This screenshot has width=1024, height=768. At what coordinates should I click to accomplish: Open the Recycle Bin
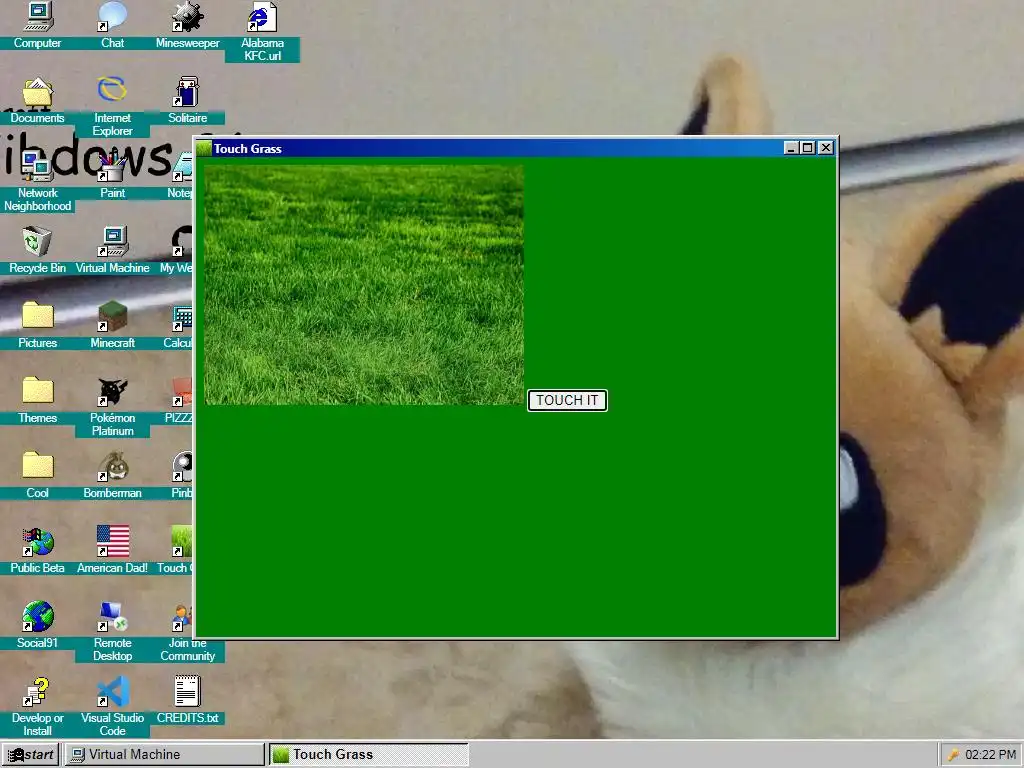click(x=37, y=250)
